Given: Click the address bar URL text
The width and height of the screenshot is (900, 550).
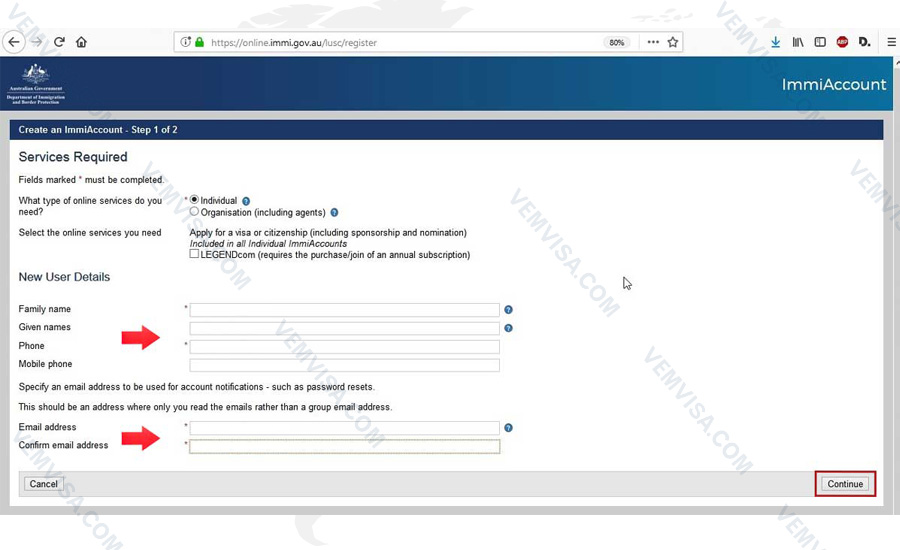Looking at the screenshot, I should click(x=294, y=42).
